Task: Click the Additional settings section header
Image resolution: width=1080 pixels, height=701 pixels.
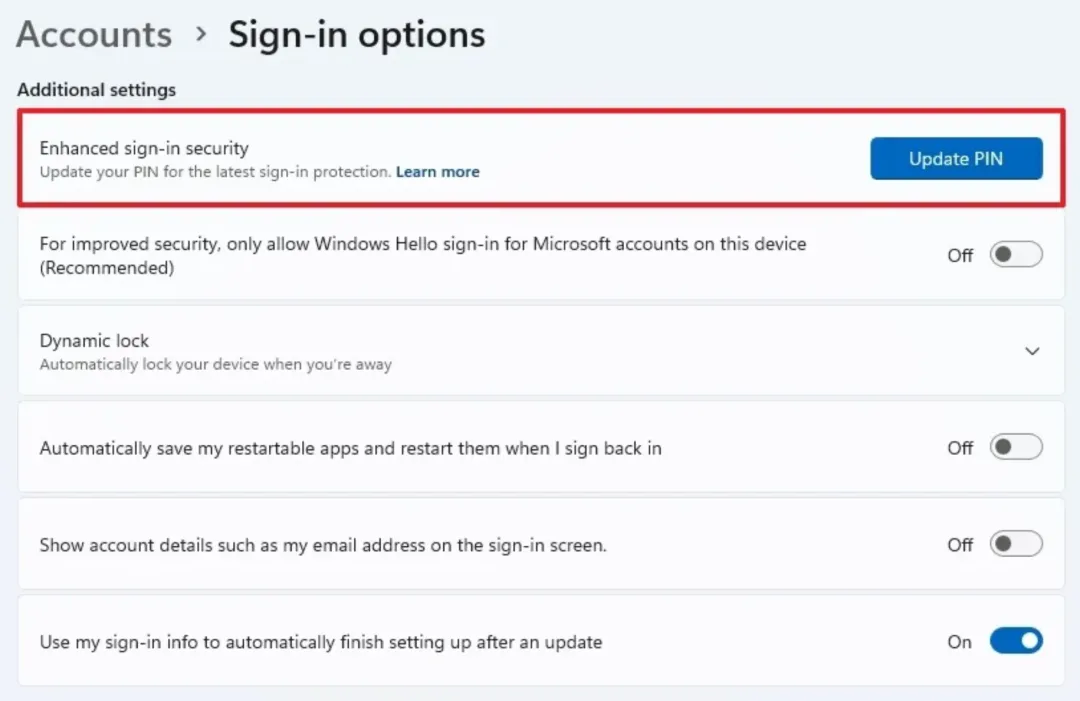Action: tap(96, 90)
